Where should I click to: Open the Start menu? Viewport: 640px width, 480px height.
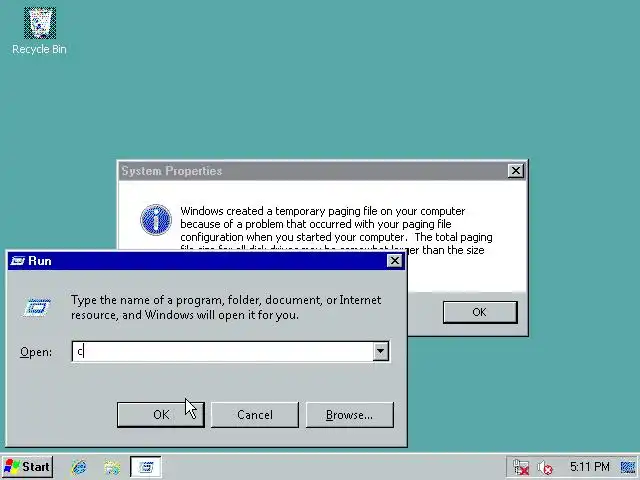click(x=27, y=467)
